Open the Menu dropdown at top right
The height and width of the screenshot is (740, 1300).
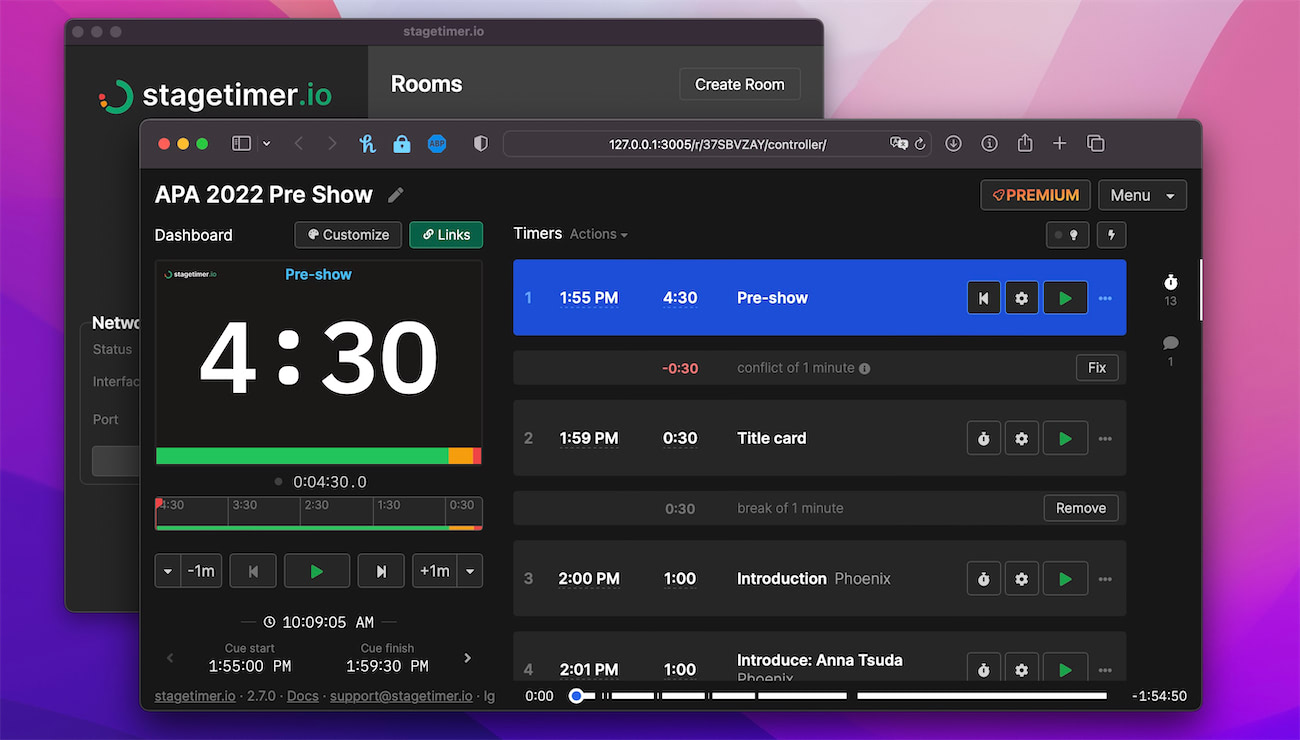(x=1142, y=195)
